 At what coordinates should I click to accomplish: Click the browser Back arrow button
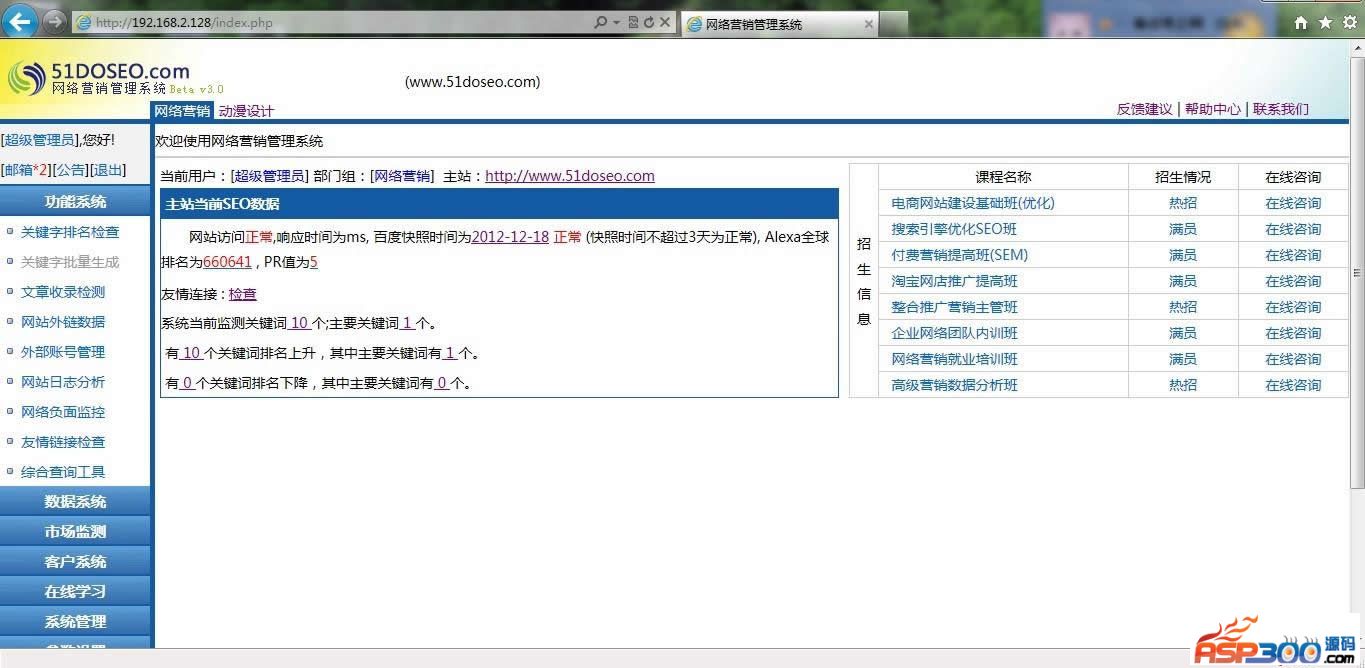click(x=20, y=21)
